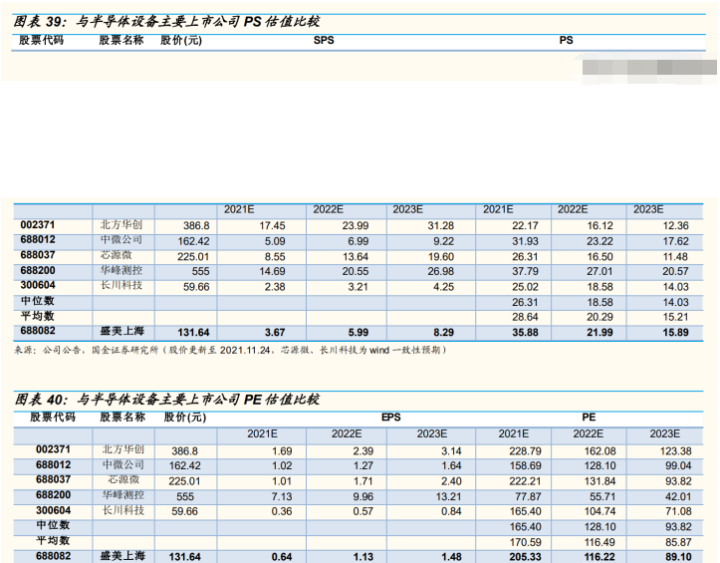Click stock code 300604 in PS table
The image size is (720, 563).
38,285
